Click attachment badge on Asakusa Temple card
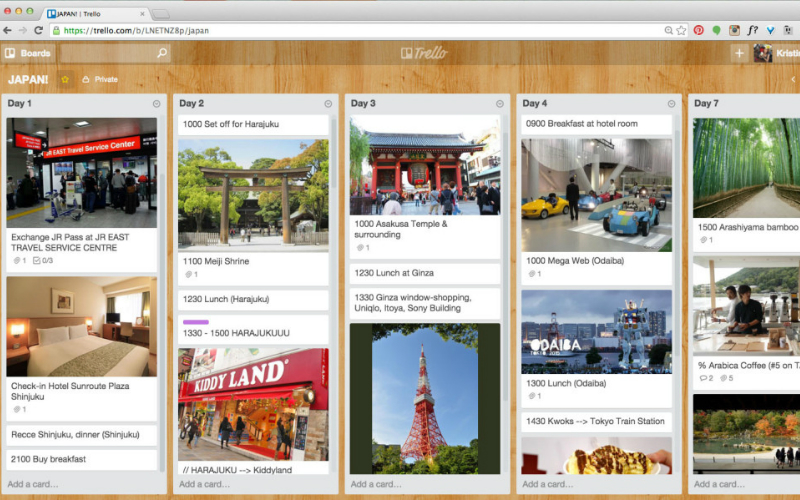The height and width of the screenshot is (500, 800). [363, 248]
